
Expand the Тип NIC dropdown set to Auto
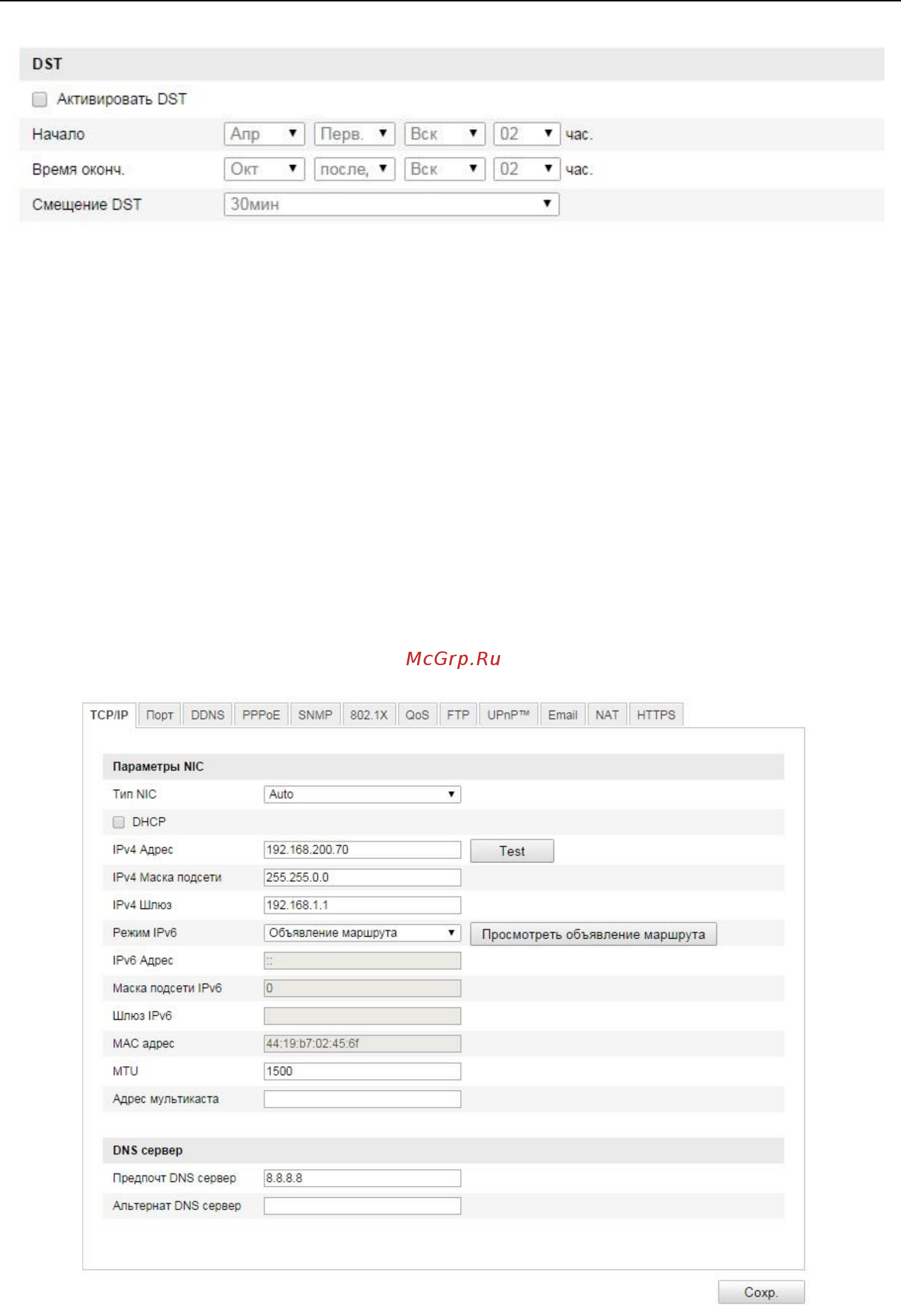[x=362, y=794]
